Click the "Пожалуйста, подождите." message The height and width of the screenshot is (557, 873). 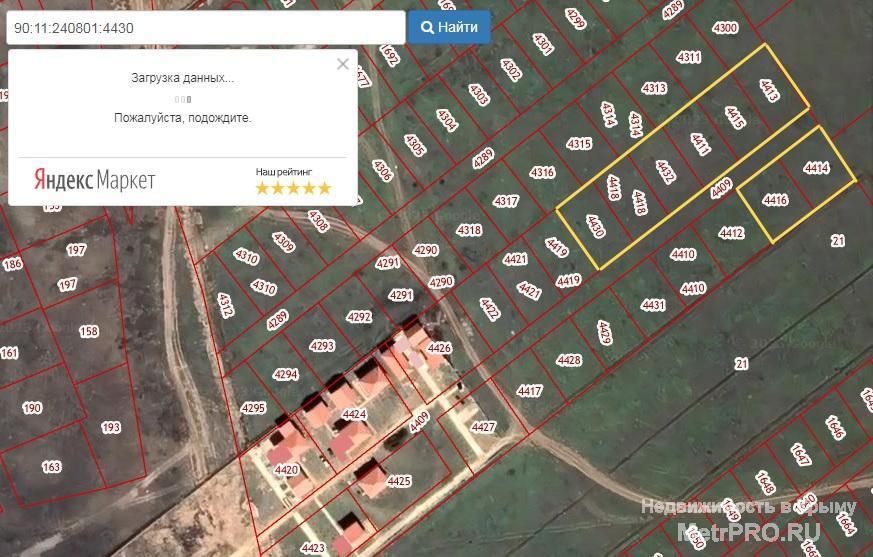(x=183, y=118)
